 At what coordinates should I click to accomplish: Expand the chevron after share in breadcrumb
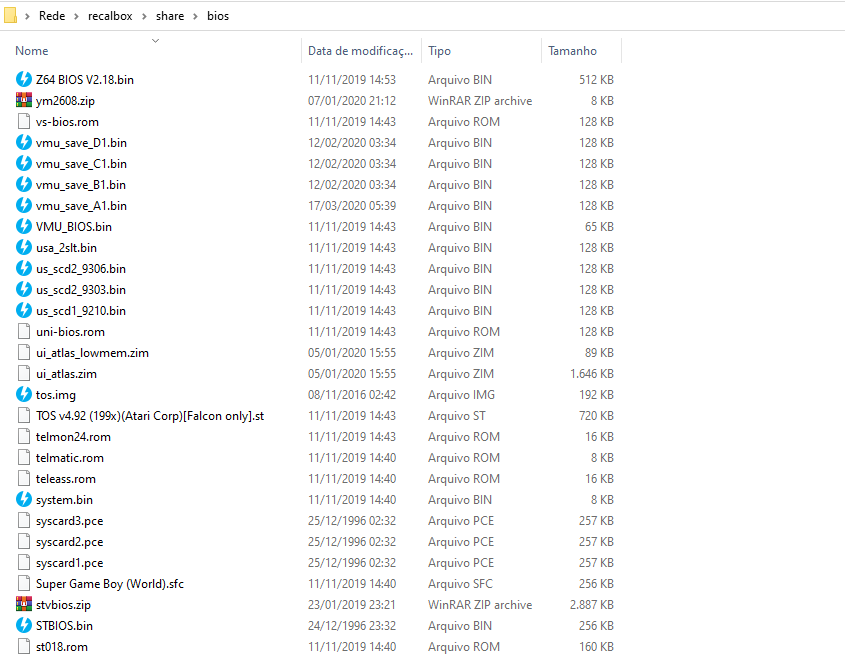[195, 16]
